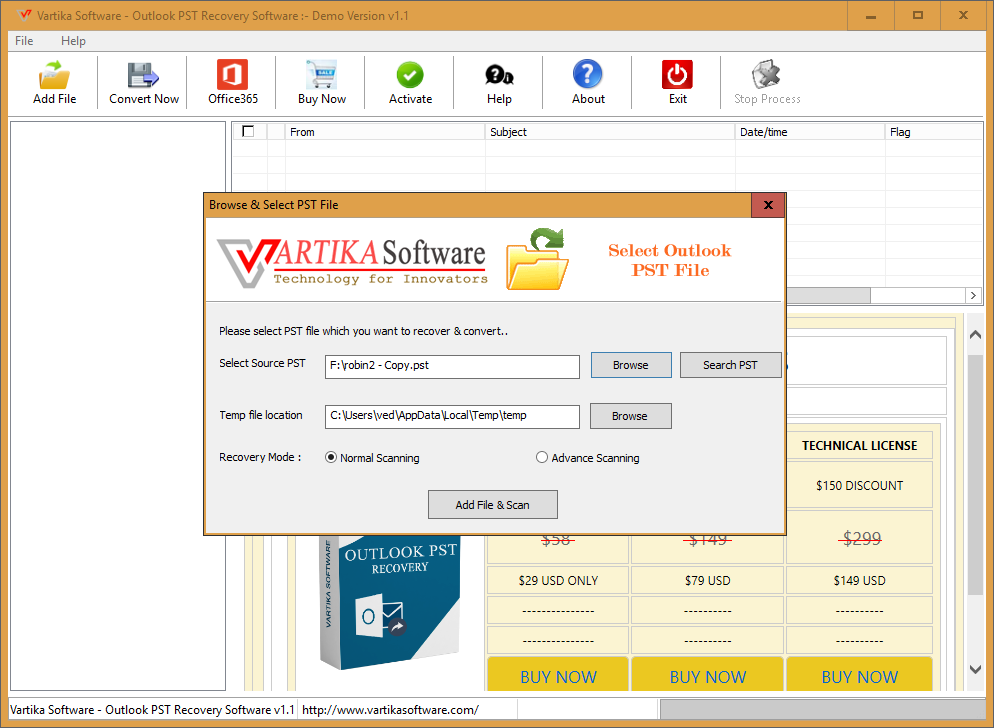Viewport: 994px width, 728px height.
Task: Click into the Temp file location field
Action: click(x=452, y=417)
